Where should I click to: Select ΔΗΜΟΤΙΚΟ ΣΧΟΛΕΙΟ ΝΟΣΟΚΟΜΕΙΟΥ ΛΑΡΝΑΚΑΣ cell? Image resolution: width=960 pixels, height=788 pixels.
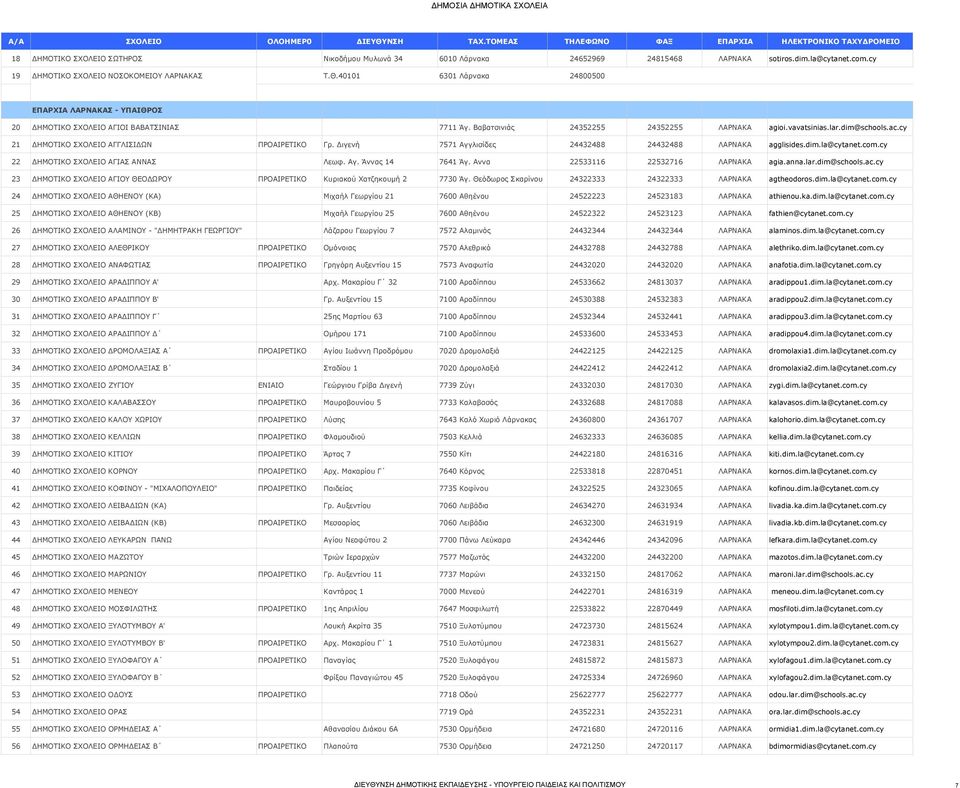pos(117,76)
